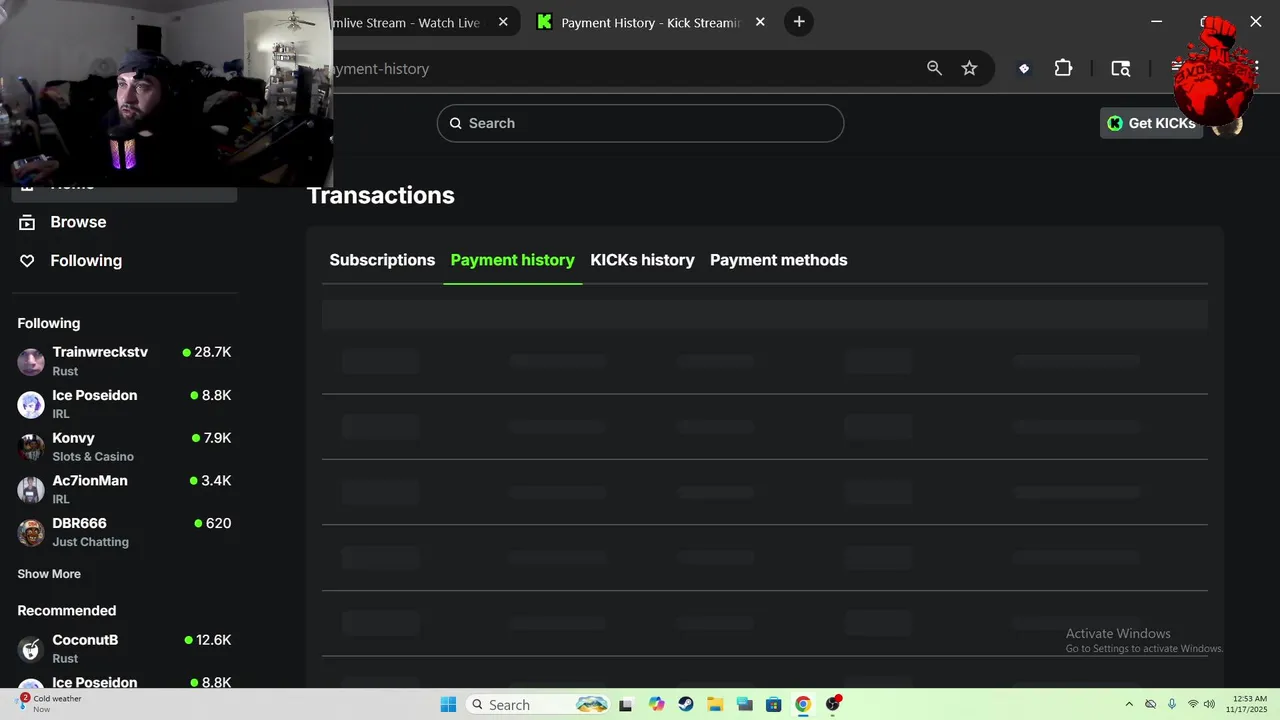Click the Get KICKs button
1280x720 pixels.
1151,123
